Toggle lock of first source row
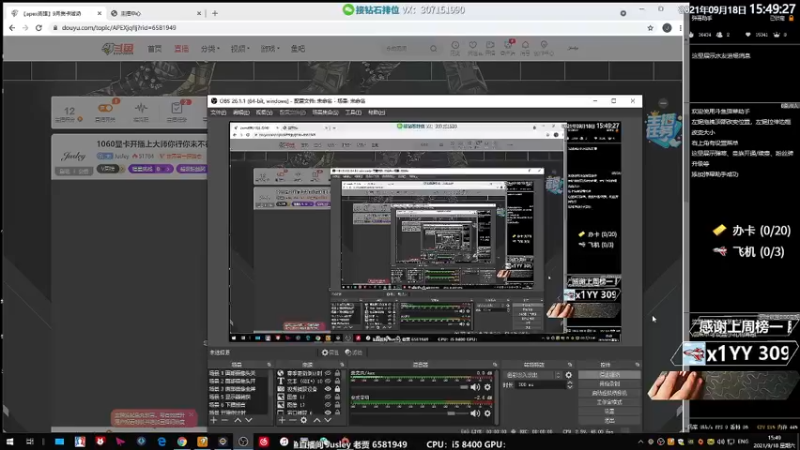The image size is (800, 450). pyautogui.click(x=337, y=373)
